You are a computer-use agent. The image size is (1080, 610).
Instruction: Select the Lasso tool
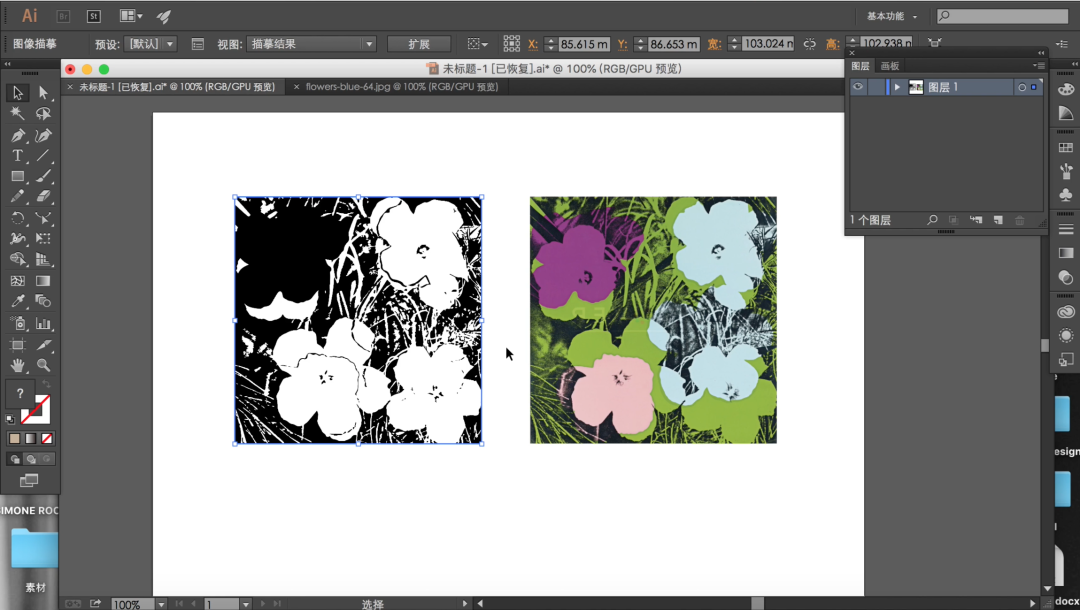[43, 113]
